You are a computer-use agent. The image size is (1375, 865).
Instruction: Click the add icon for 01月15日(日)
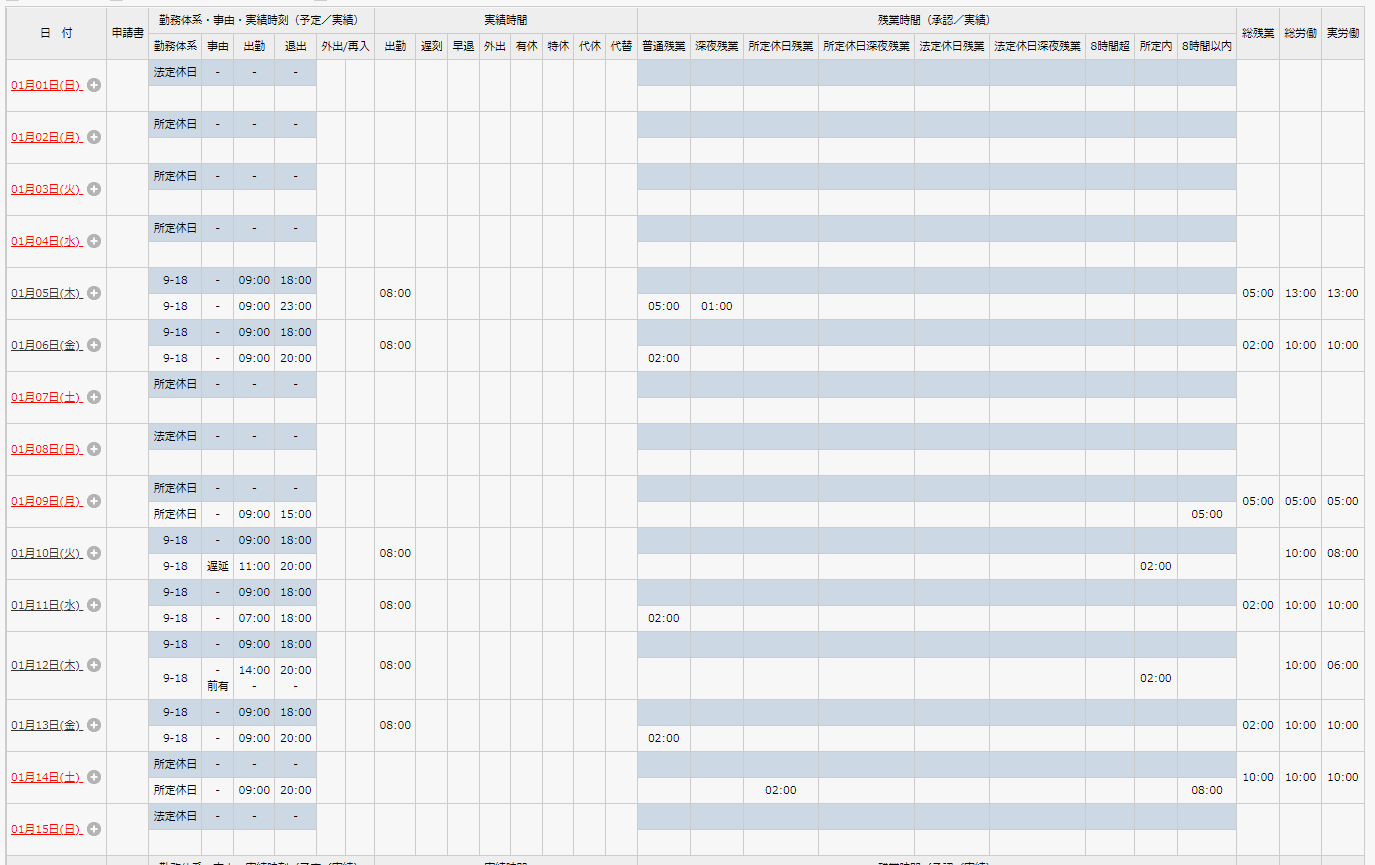[94, 830]
